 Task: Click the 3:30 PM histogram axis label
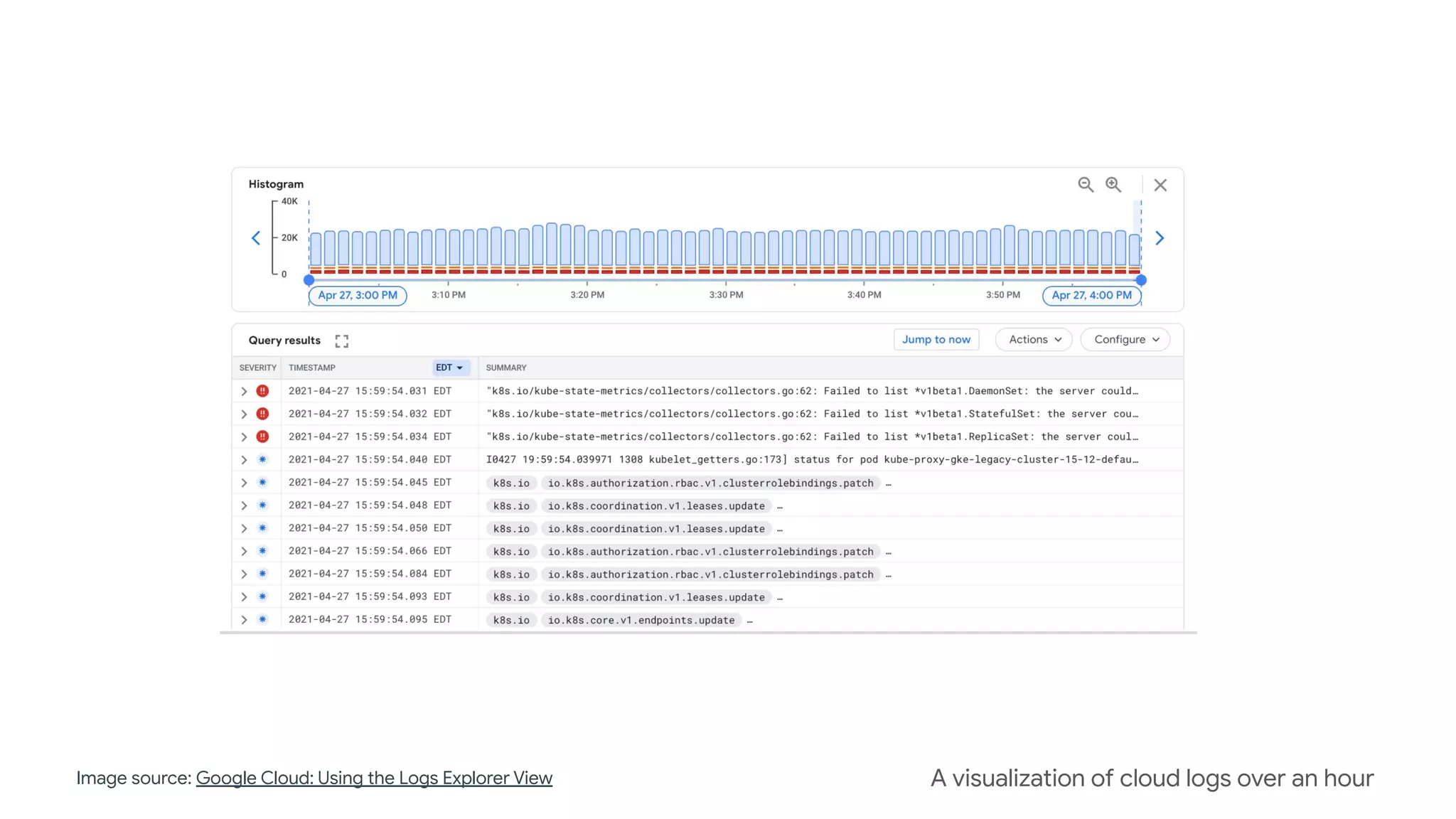(x=726, y=295)
